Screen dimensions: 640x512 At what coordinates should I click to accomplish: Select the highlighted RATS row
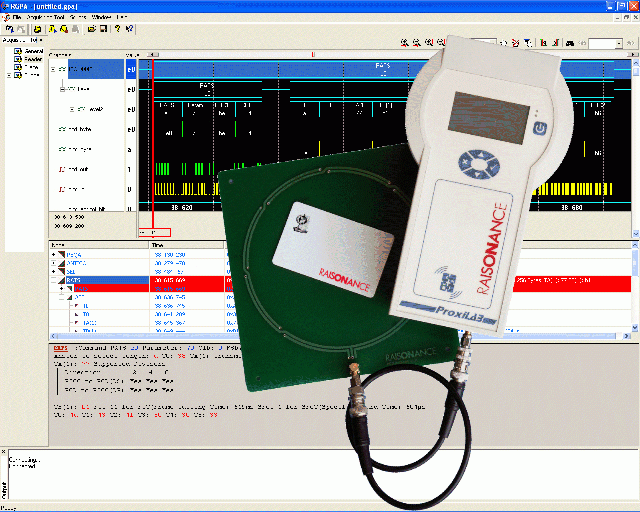107,280
